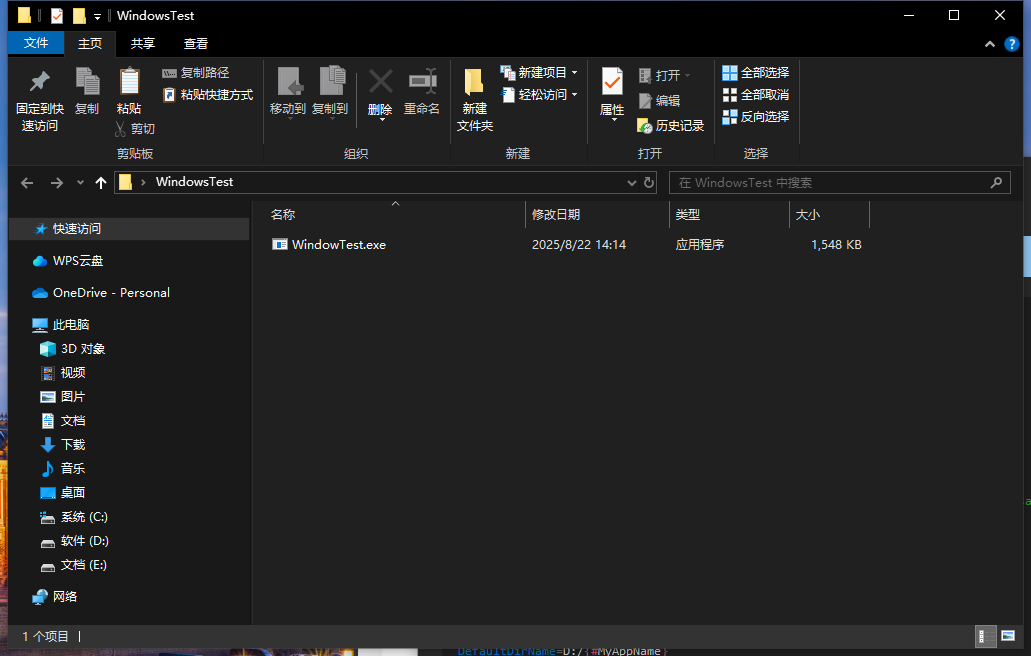Switch to the View (查看) tab
This screenshot has width=1031, height=656.
click(x=196, y=43)
